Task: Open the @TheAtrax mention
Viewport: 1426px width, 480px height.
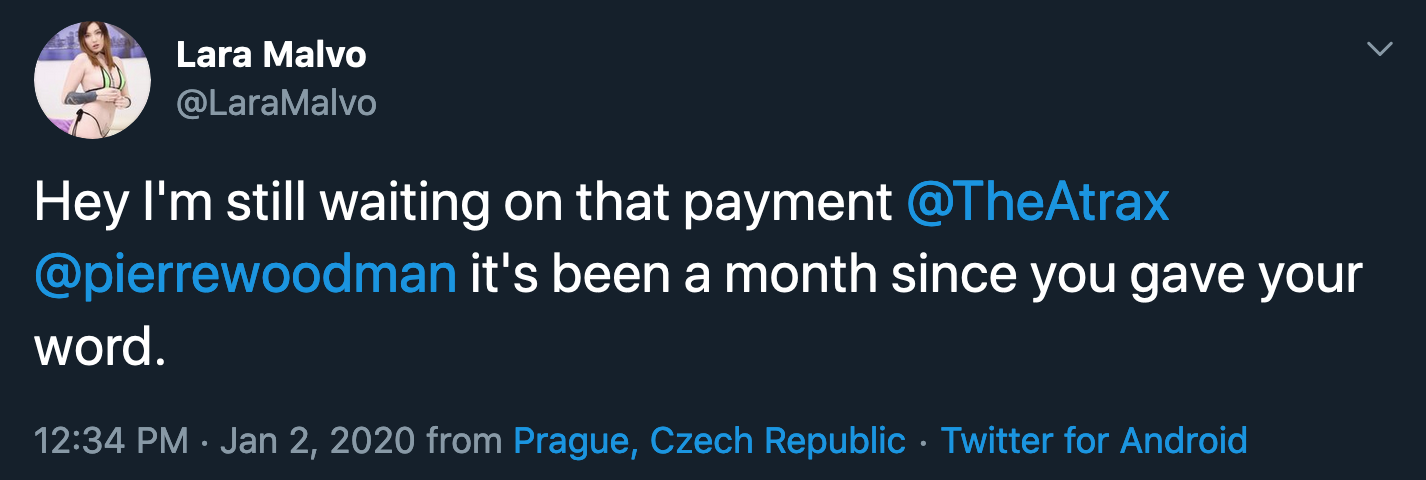Action: 1038,204
